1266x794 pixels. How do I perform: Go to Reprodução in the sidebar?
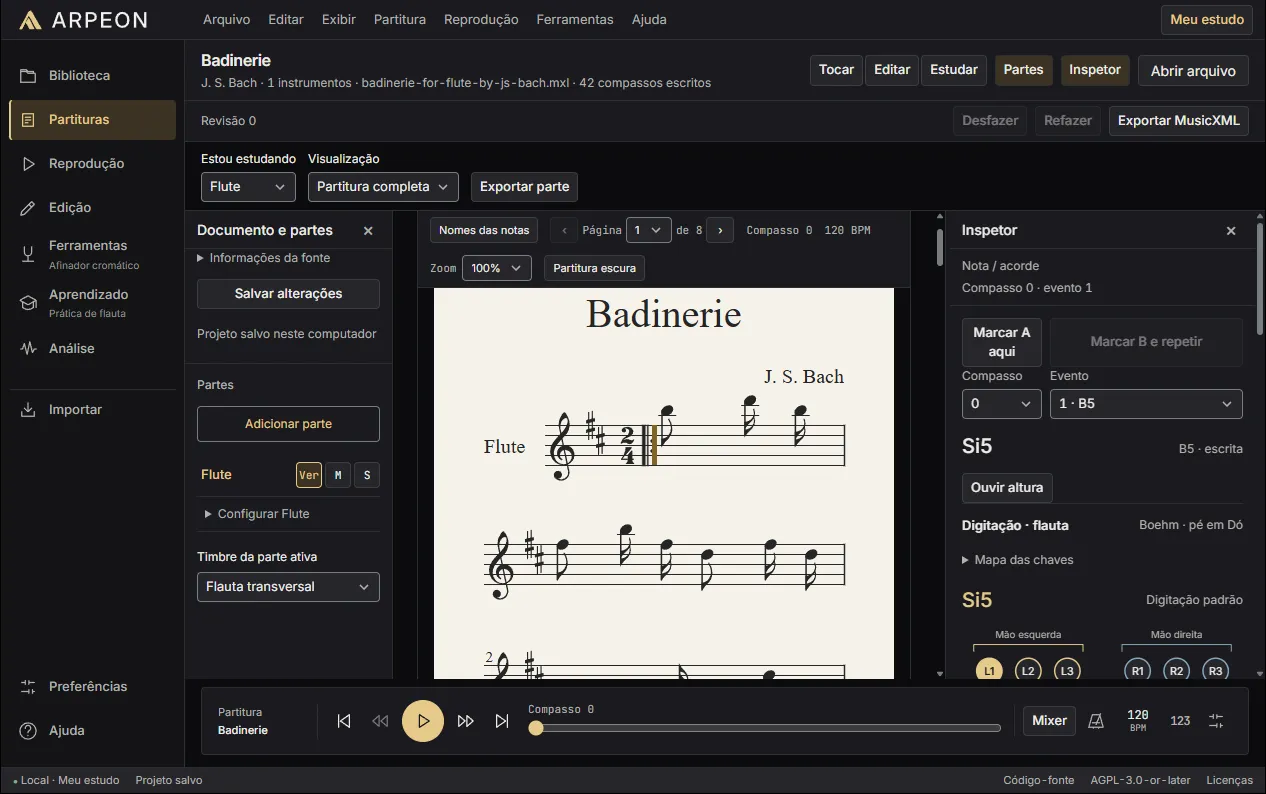click(92, 164)
